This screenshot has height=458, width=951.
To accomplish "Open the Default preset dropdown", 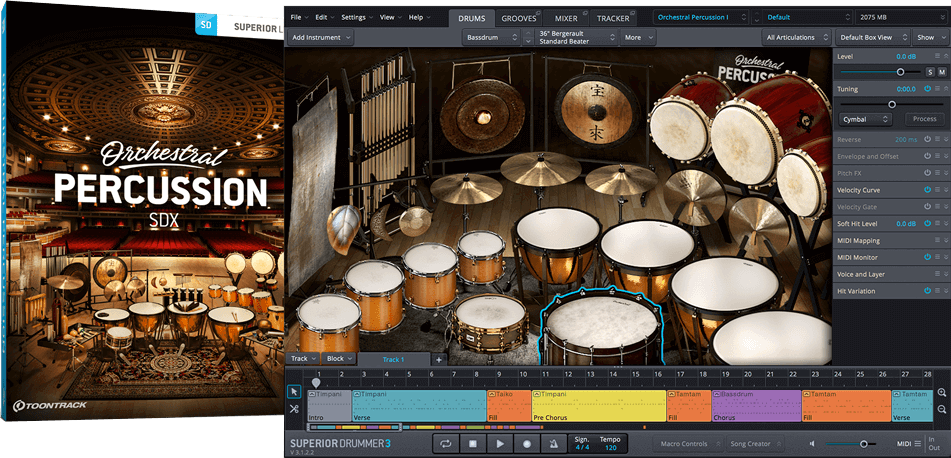I will (x=808, y=18).
